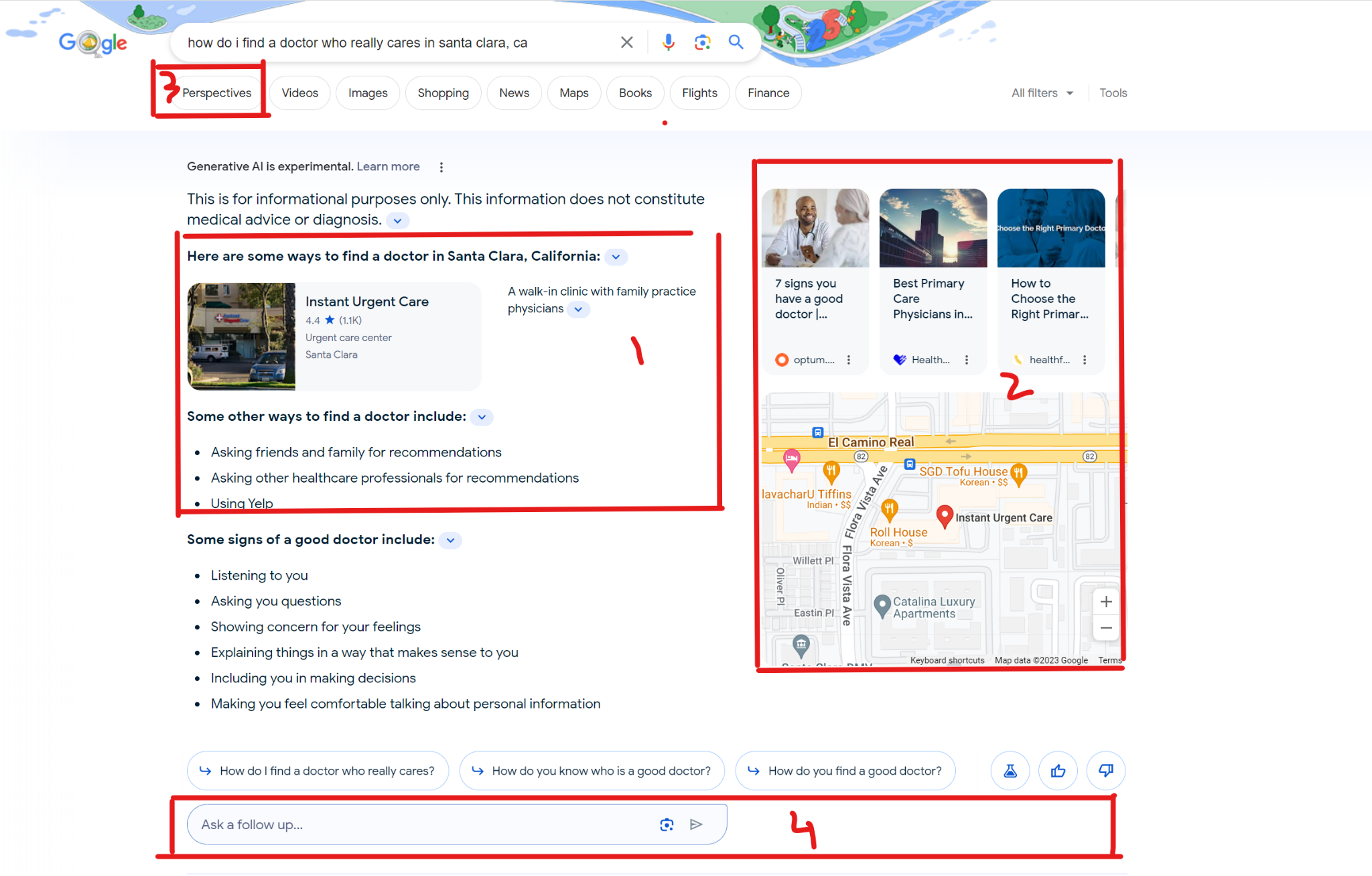Open the options menu on the optum card
The image size is (1372, 876).
coord(849,360)
